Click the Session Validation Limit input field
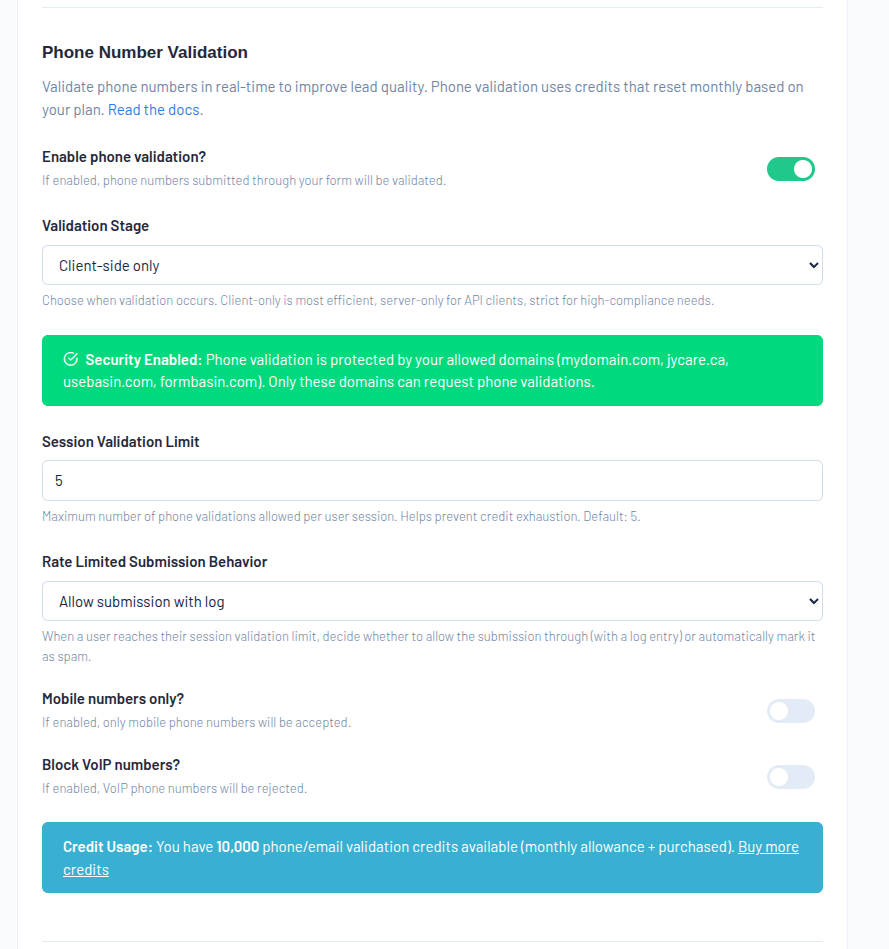The height and width of the screenshot is (949, 889). 432,481
